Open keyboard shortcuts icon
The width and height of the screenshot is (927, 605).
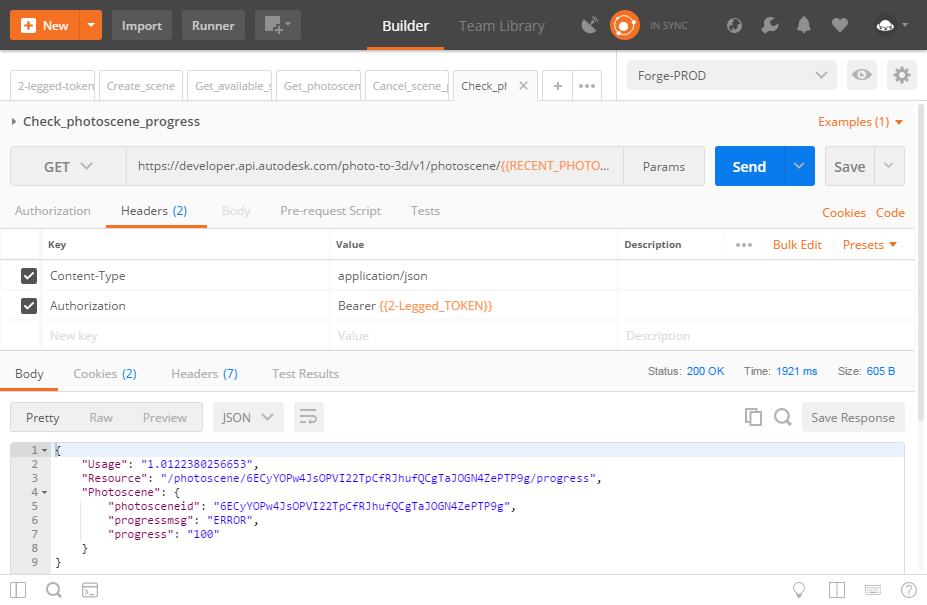[873, 590]
